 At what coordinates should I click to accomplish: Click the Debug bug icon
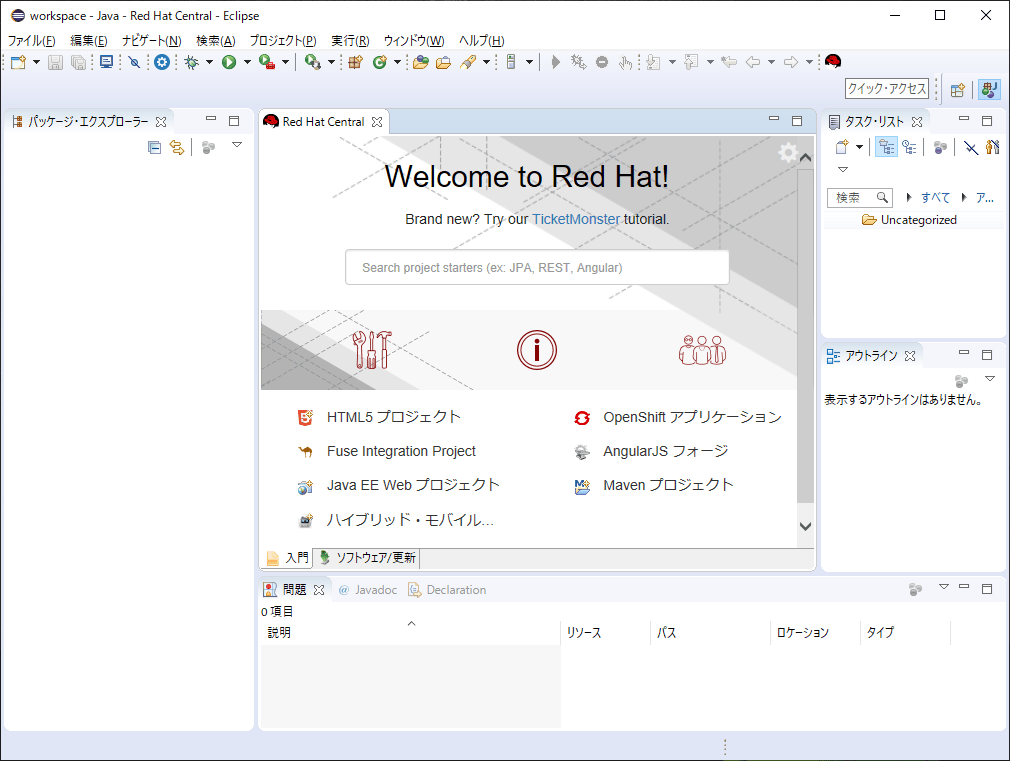tap(191, 62)
